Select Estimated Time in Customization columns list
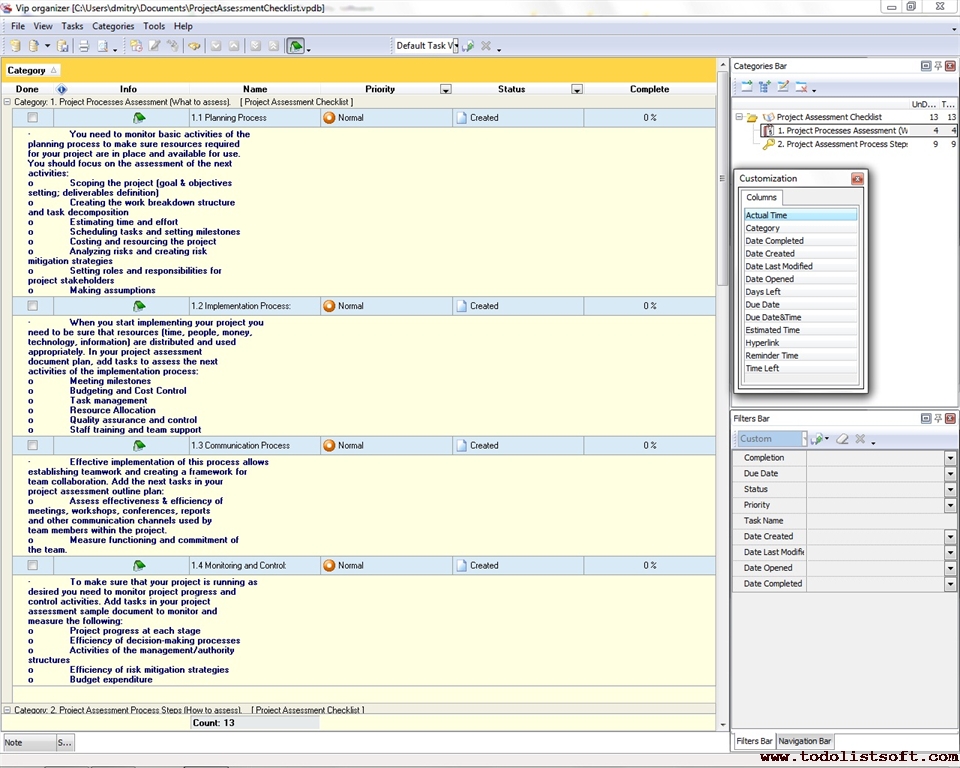The width and height of the screenshot is (960, 768). (x=772, y=330)
